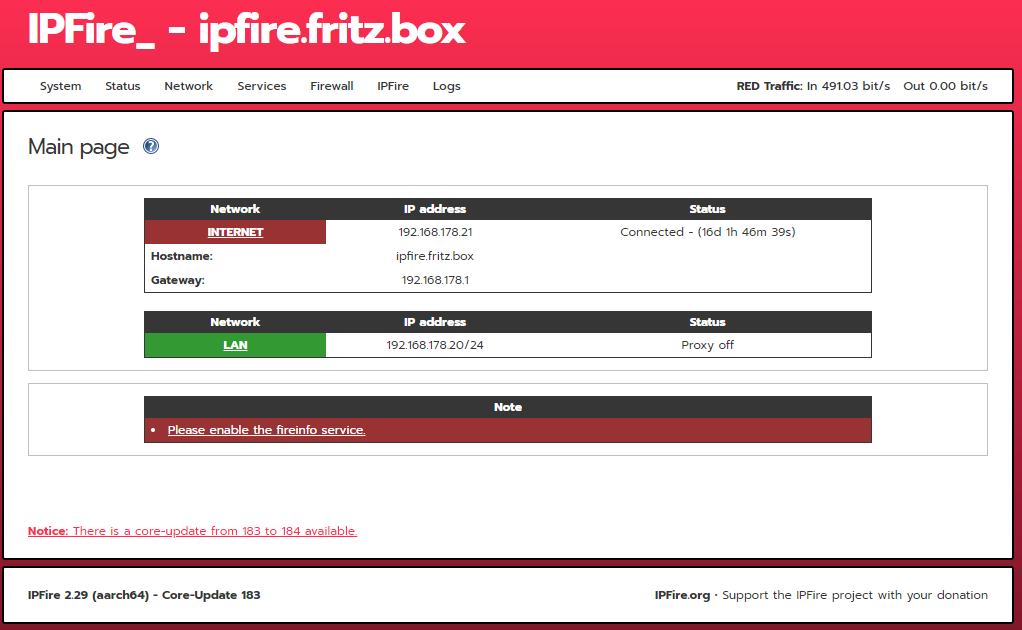Click the IPFire 2.29 Core-Update 183 version text

[144, 595]
